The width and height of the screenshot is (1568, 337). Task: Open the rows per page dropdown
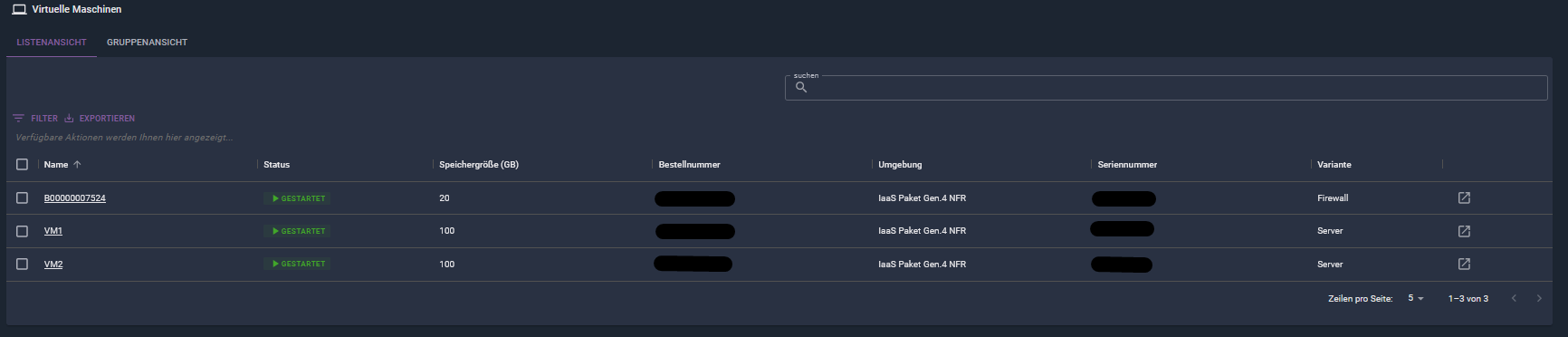pyautogui.click(x=1416, y=298)
